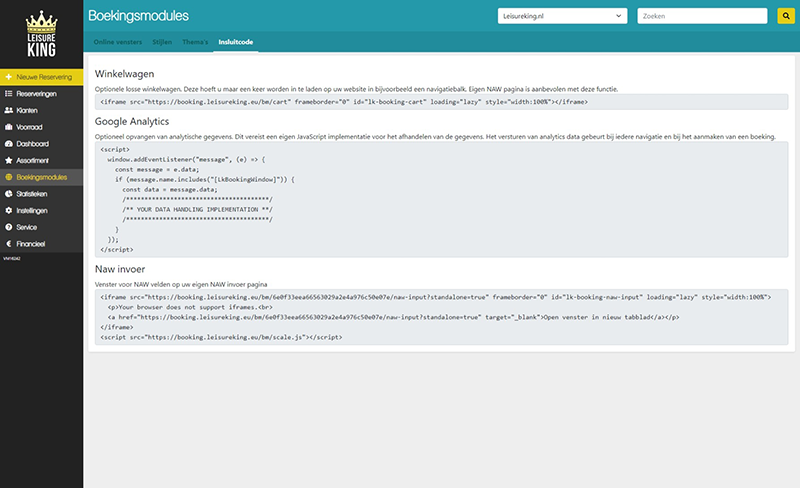Click the pie chart icon beside Statistieken
This screenshot has width=800, height=488.
(x=9, y=194)
